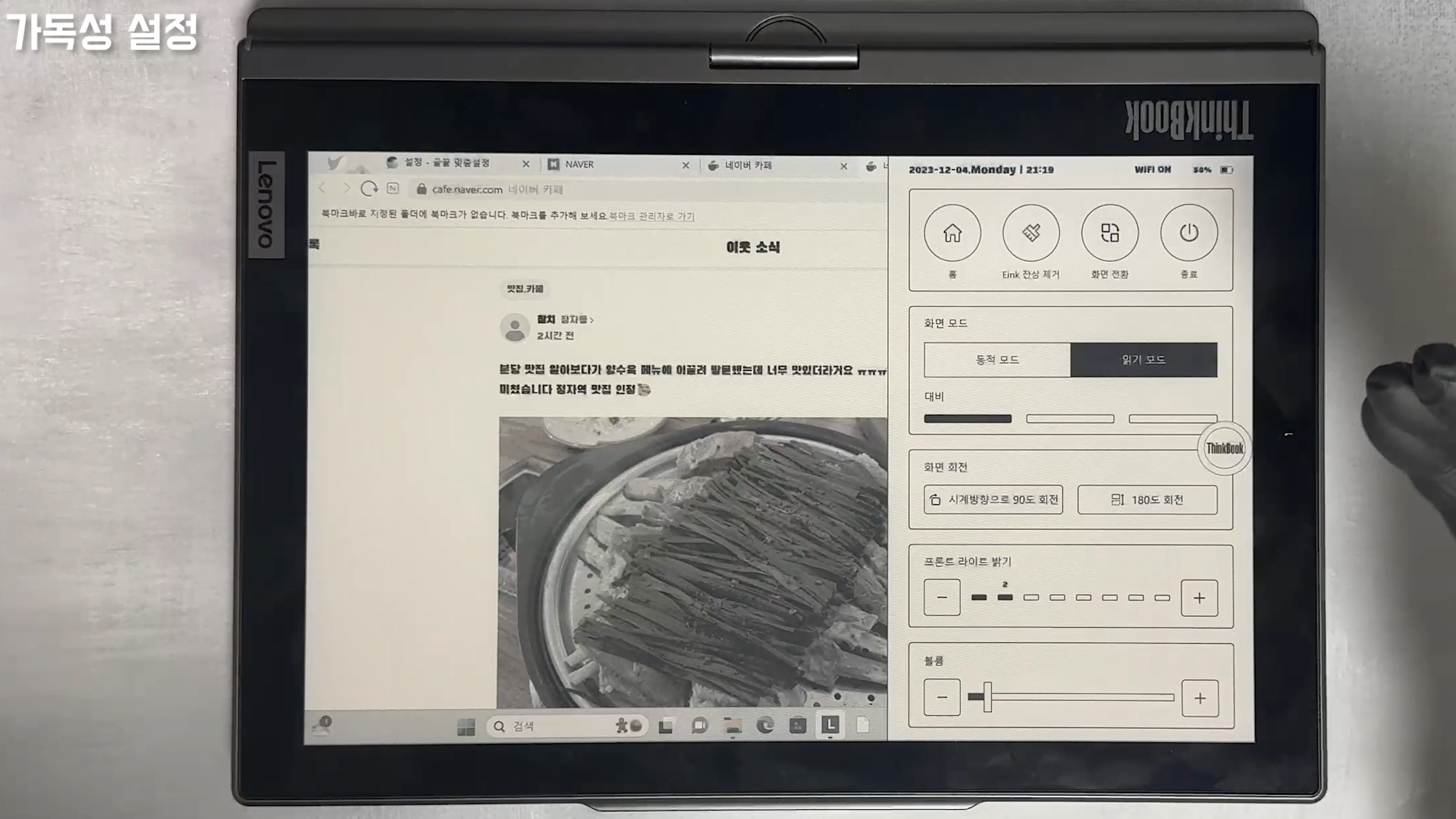Select the middle contrast level bar
The height and width of the screenshot is (819, 1456).
(x=1069, y=419)
